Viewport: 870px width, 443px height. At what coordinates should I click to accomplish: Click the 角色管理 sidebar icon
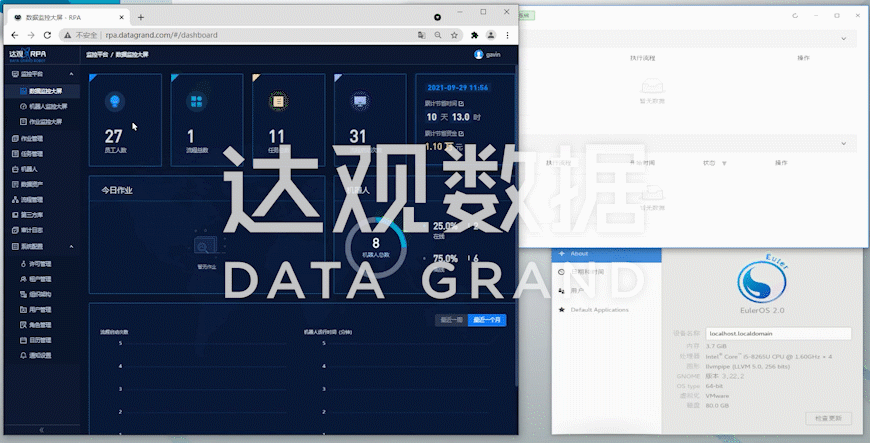coord(23,325)
